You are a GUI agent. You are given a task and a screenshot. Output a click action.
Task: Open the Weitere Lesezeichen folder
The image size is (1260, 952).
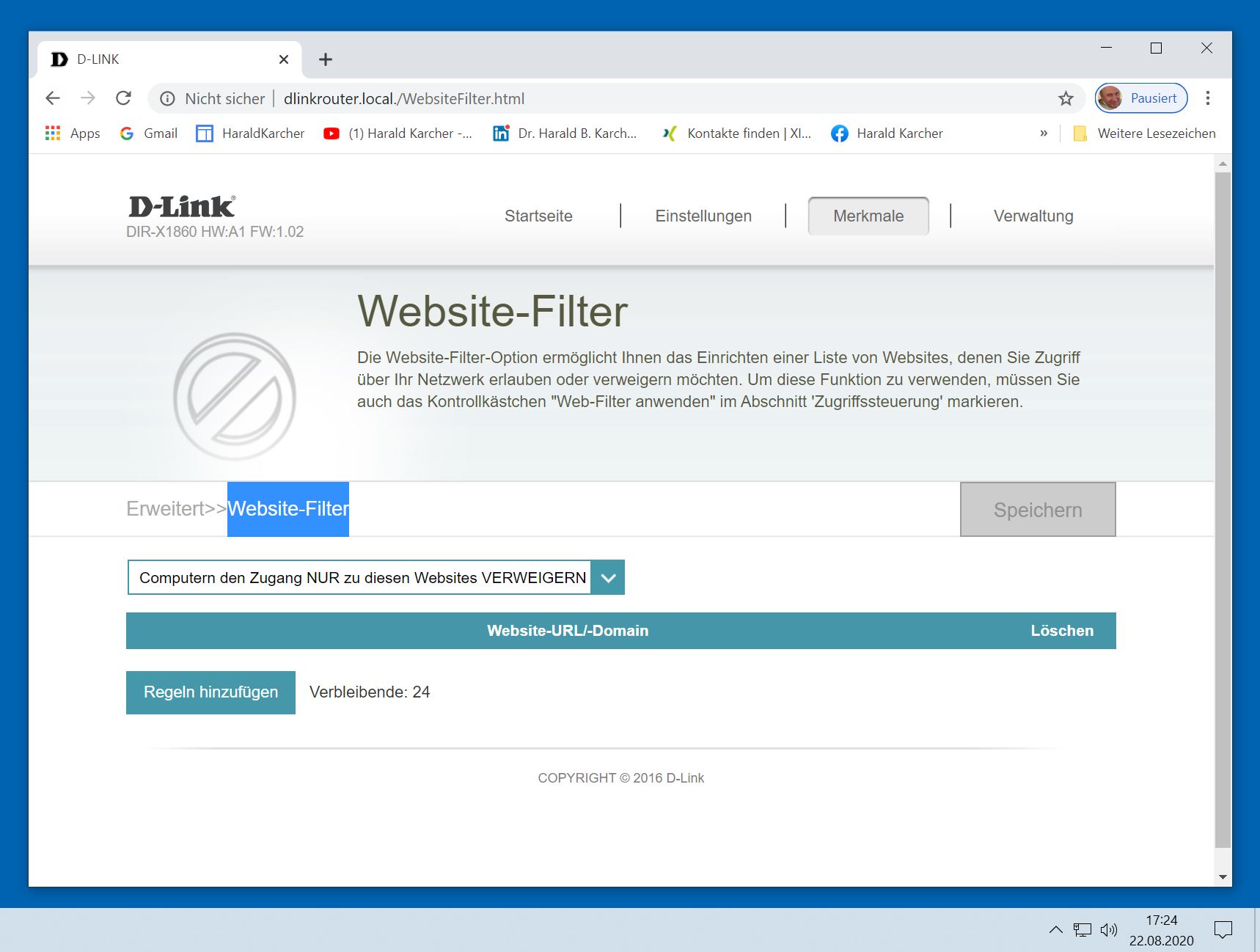pos(1143,133)
